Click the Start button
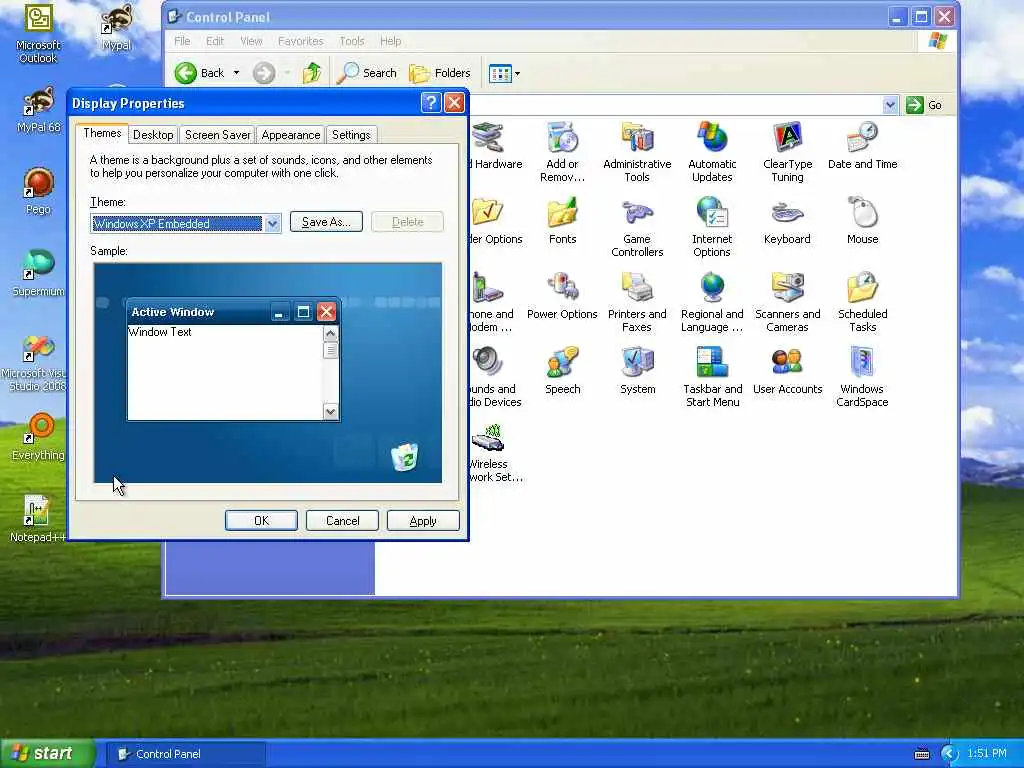1024x768 pixels. (47, 754)
